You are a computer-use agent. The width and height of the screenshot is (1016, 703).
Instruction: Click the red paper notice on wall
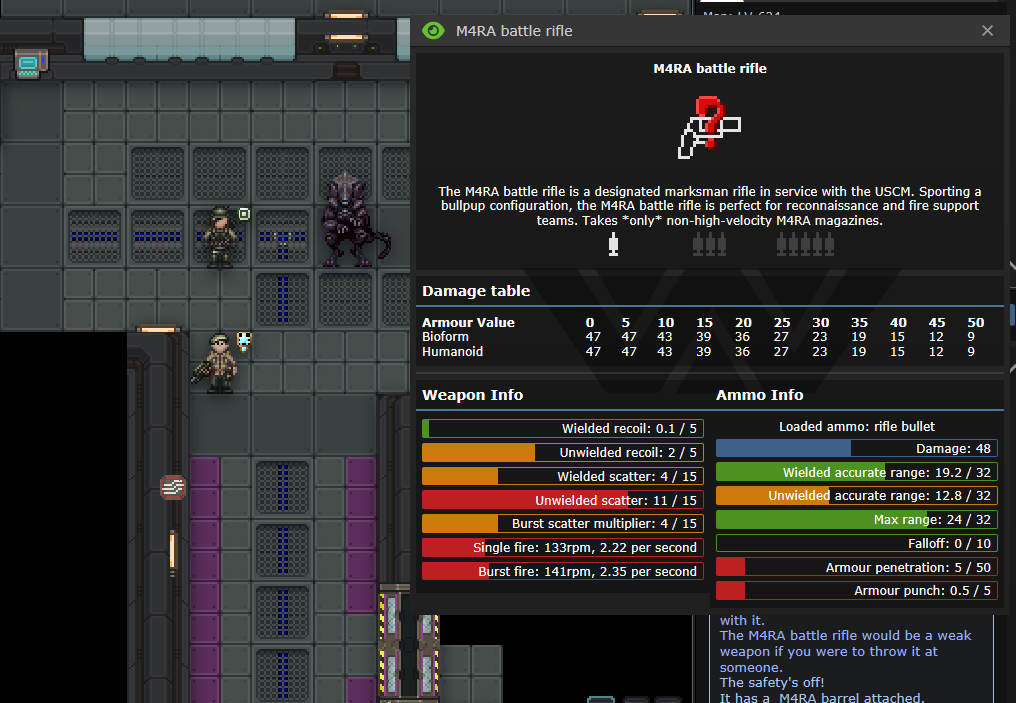coord(173,487)
